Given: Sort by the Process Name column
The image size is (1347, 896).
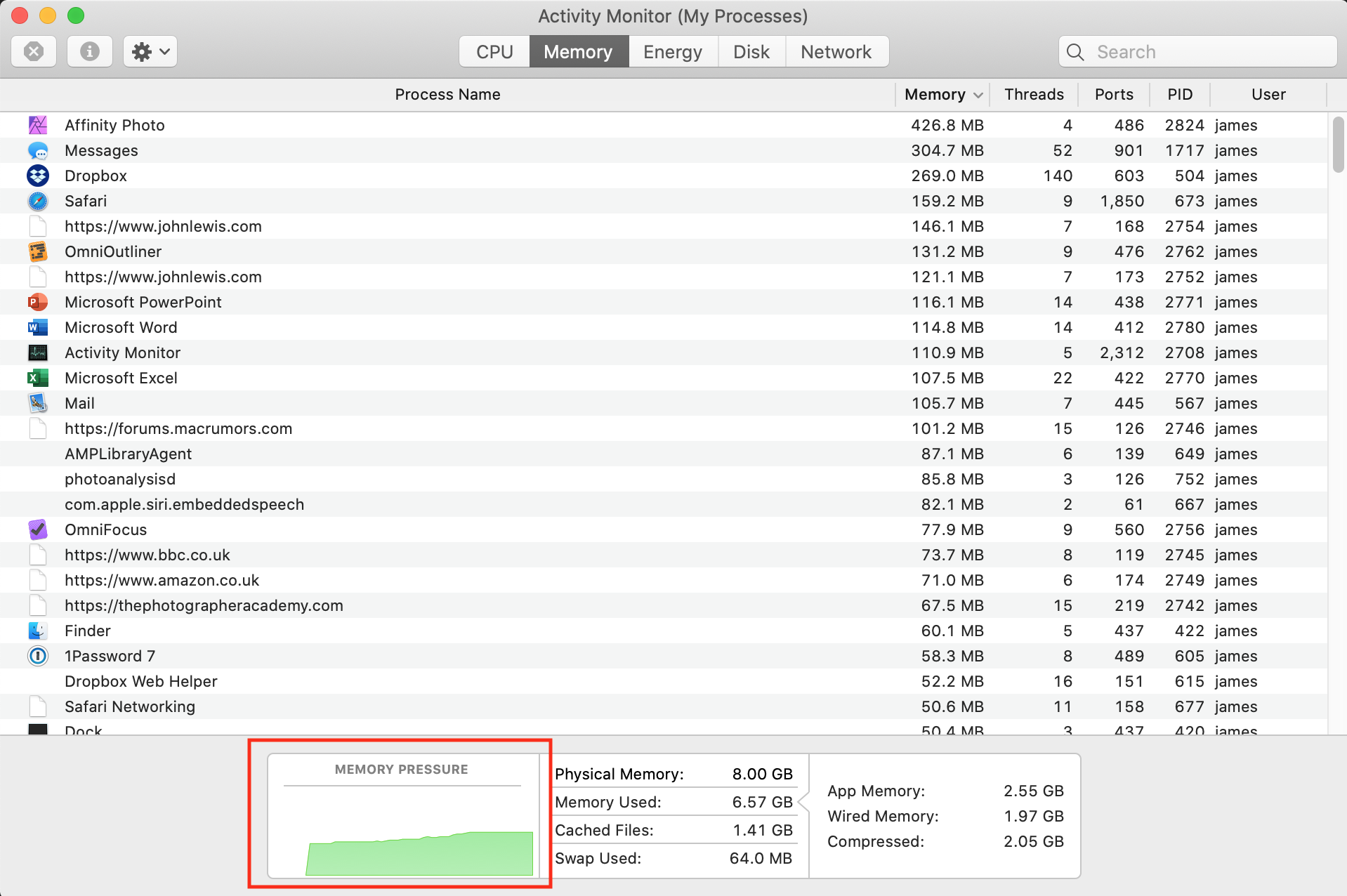Looking at the screenshot, I should [x=447, y=94].
